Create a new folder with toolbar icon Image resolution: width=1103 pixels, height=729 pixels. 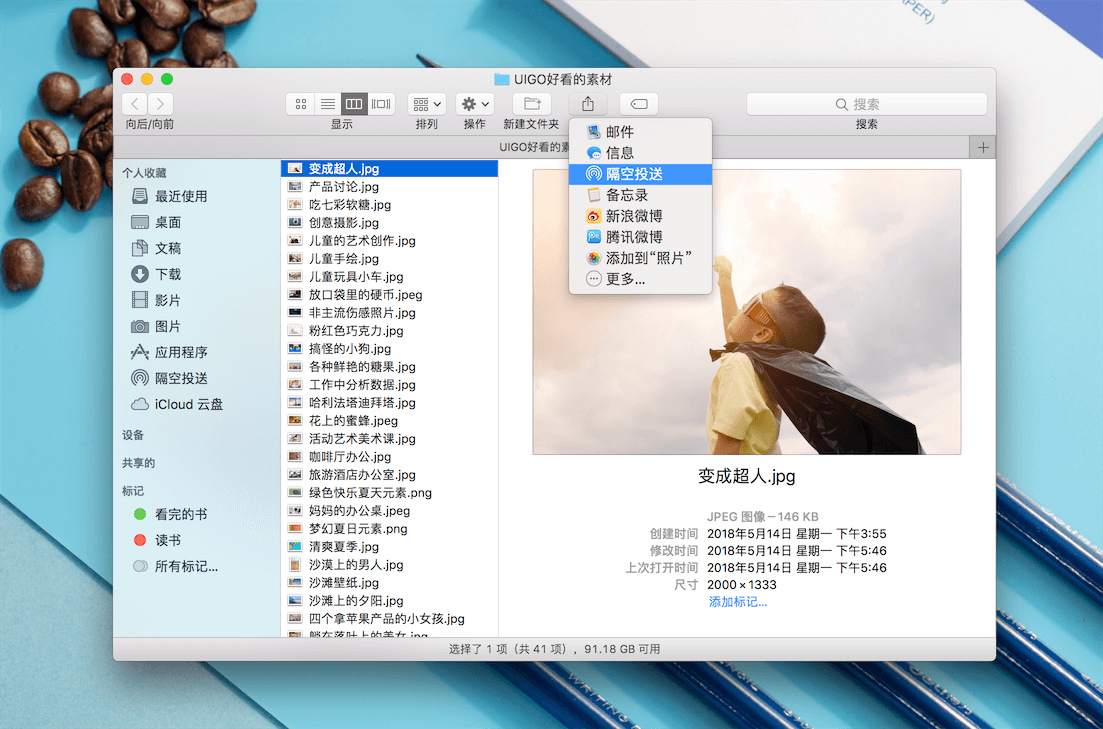[x=532, y=104]
